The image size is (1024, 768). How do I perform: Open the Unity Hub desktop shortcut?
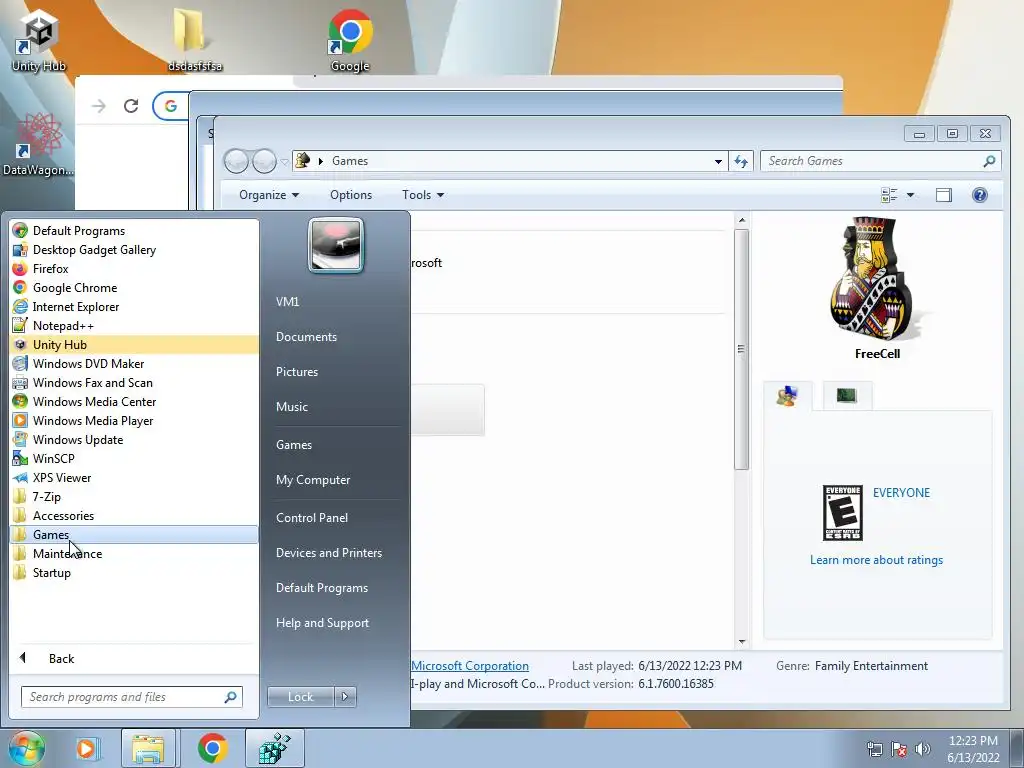(39, 40)
